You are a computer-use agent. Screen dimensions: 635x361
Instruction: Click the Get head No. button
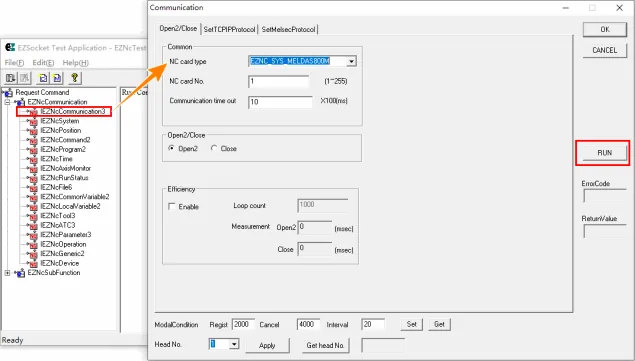pyautogui.click(x=325, y=346)
